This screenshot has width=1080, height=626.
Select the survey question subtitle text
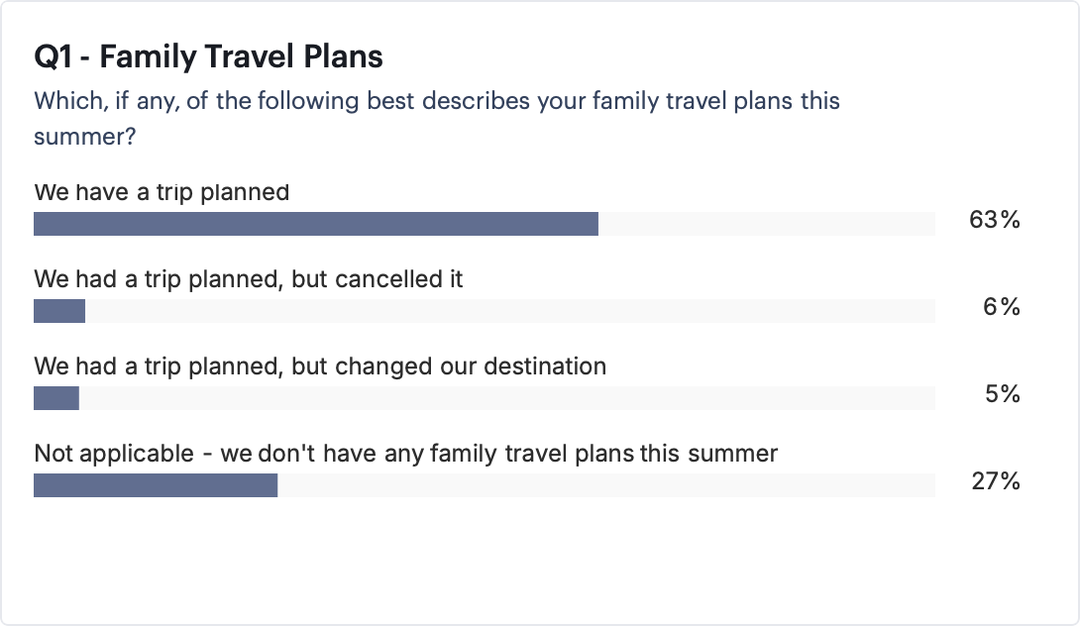[x=437, y=118]
